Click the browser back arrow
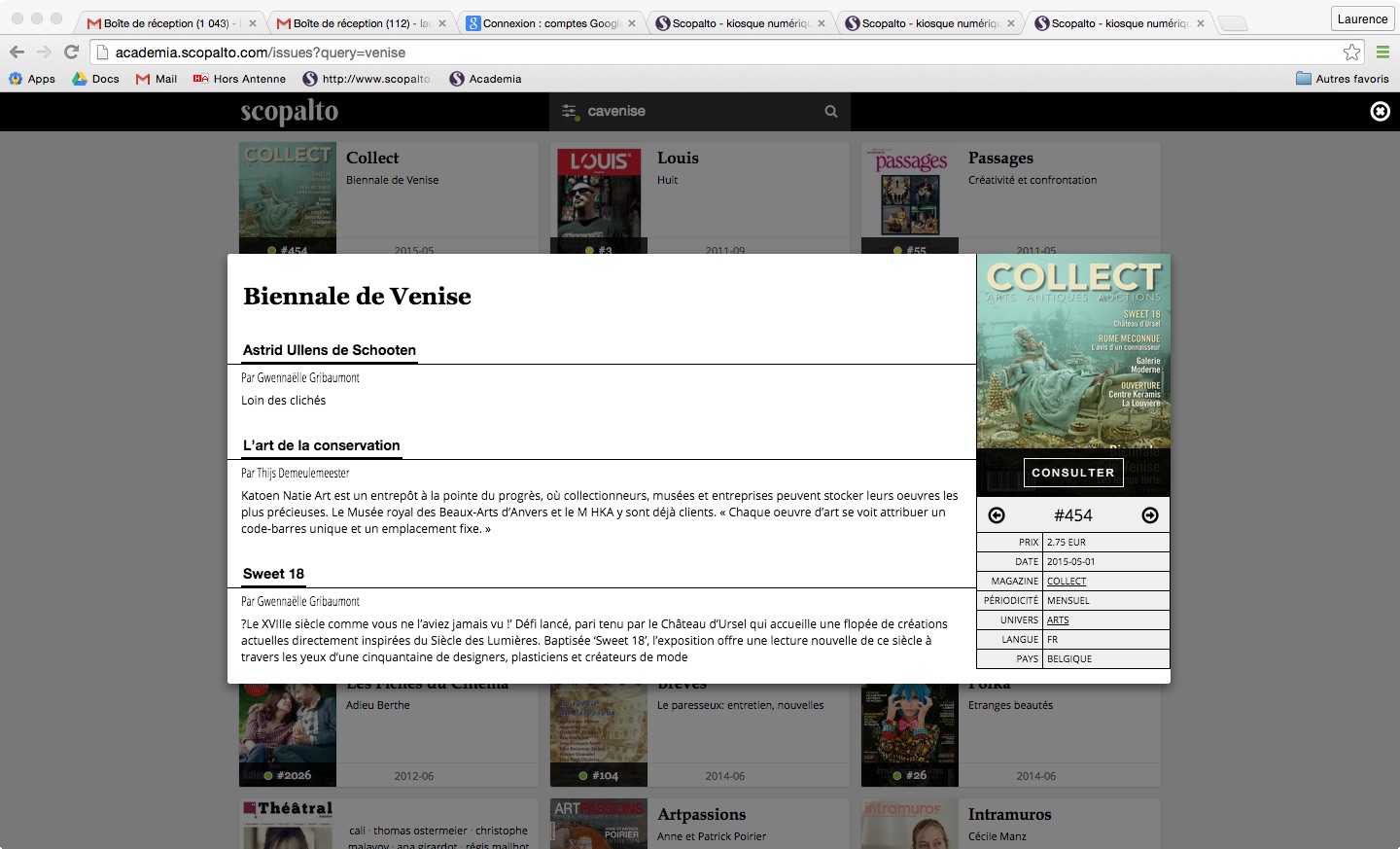This screenshot has width=1400, height=849. (x=17, y=53)
